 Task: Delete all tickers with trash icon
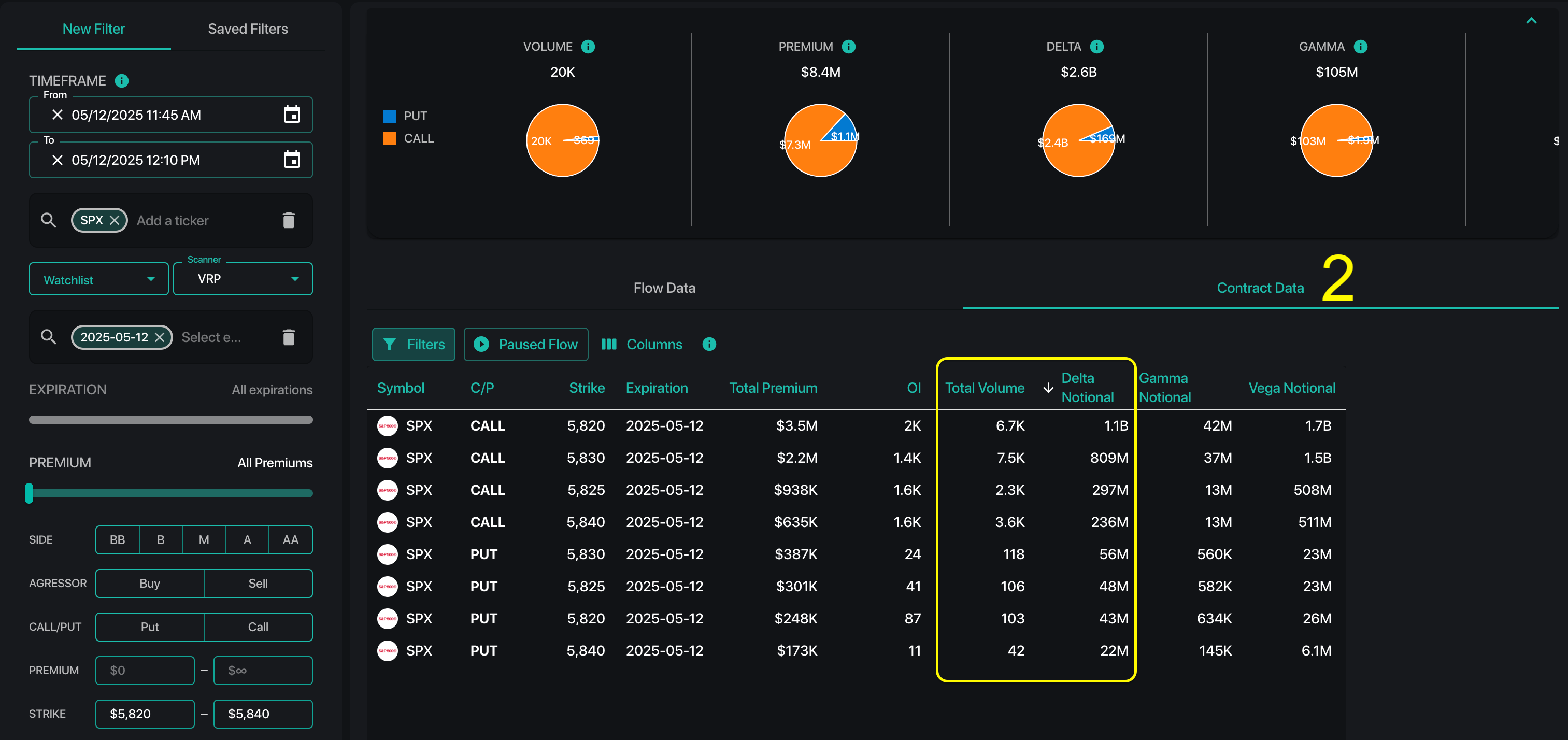[289, 220]
